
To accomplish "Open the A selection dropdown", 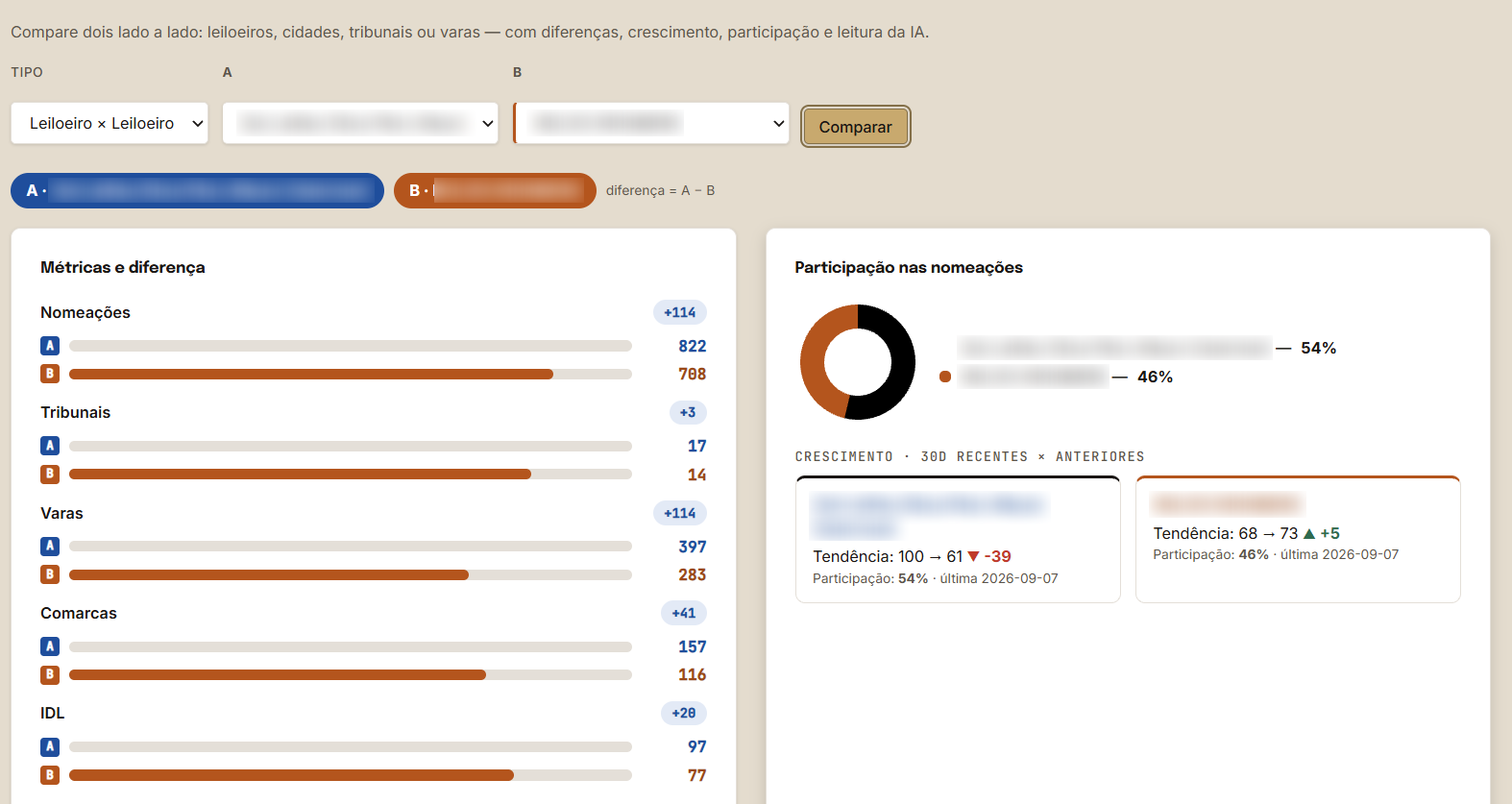I will [360, 123].
